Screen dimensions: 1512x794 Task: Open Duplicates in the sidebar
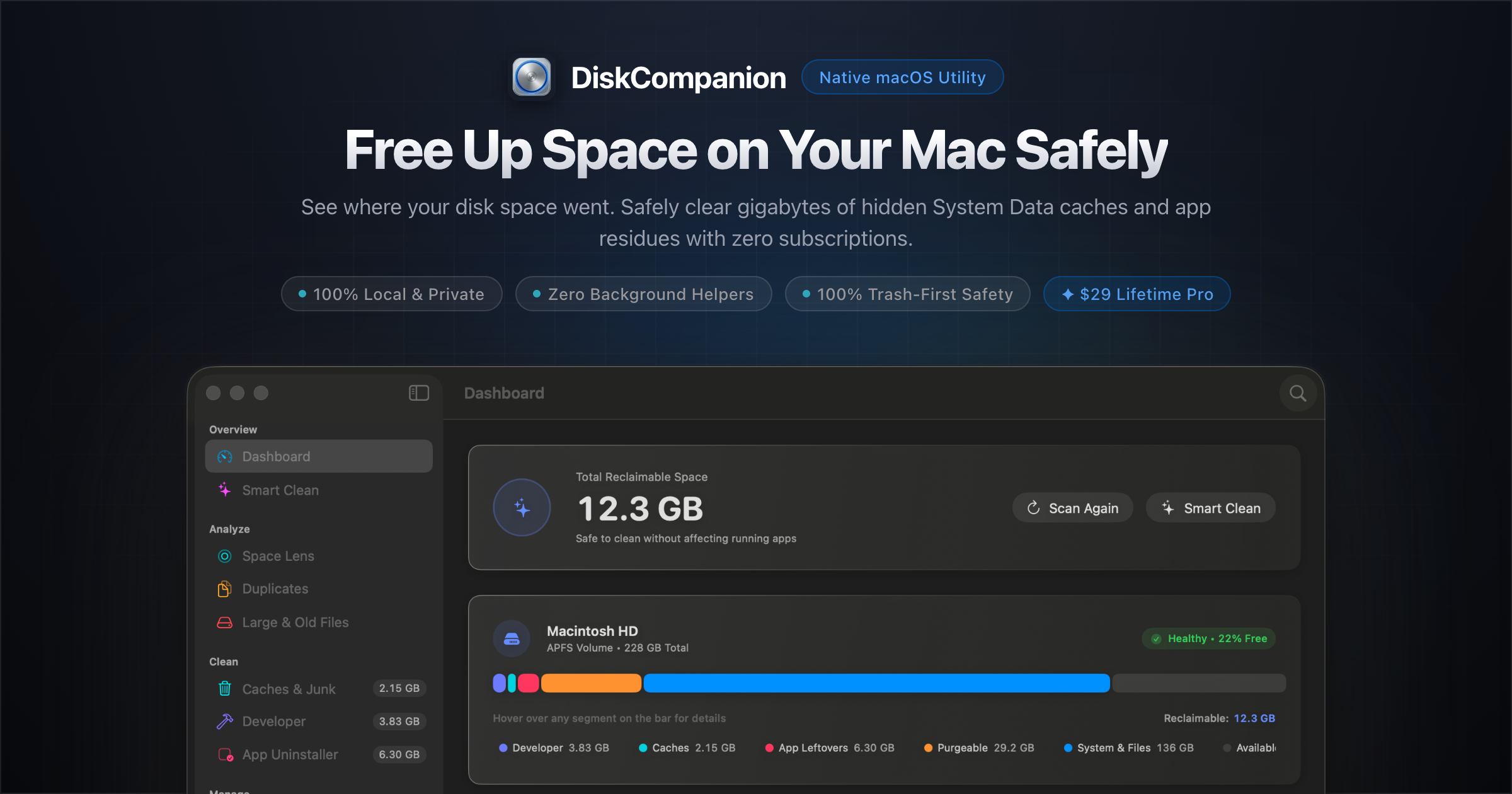coord(319,589)
